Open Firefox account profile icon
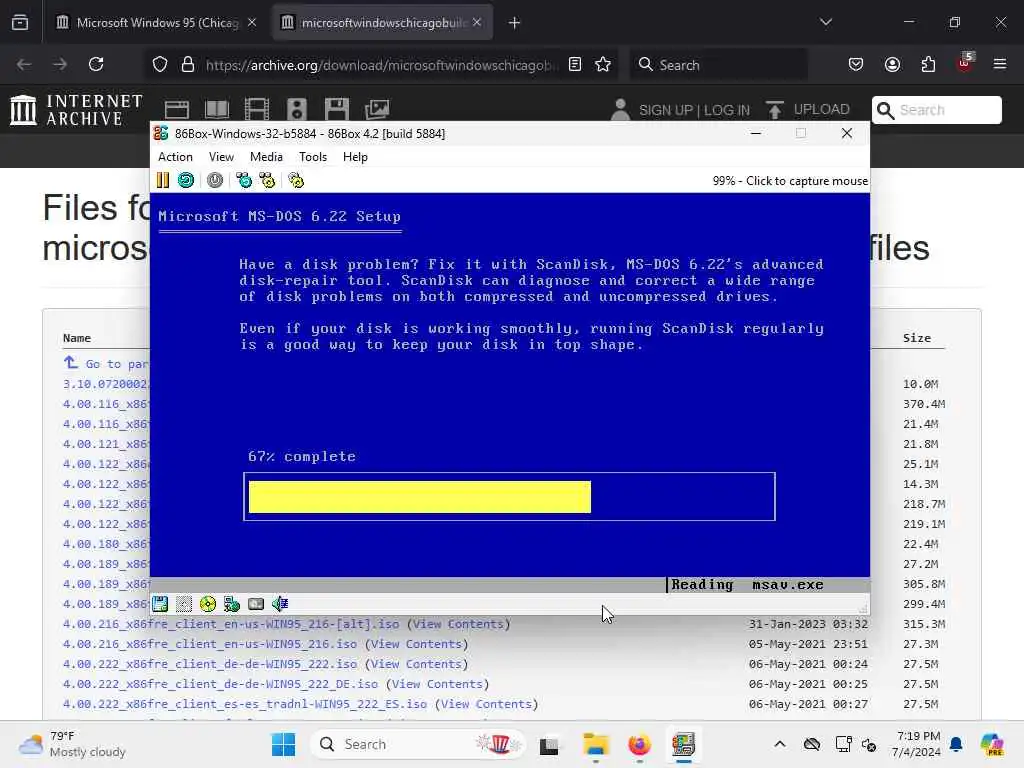Viewport: 1024px width, 768px height. point(892,65)
